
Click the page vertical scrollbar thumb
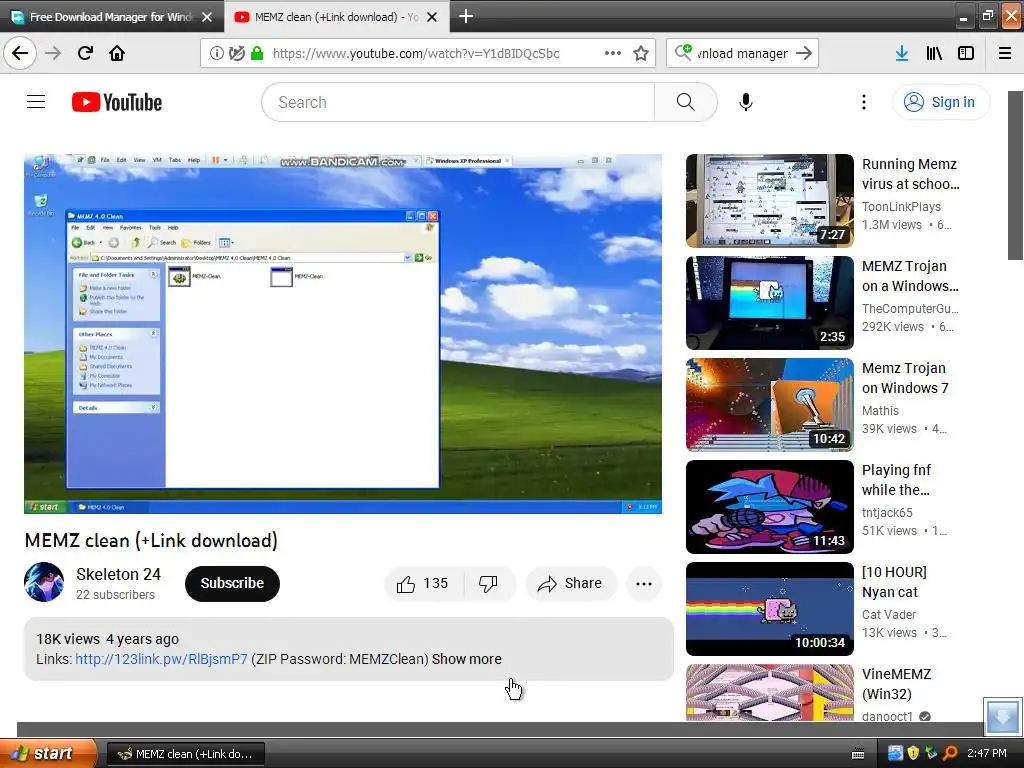[x=1016, y=175]
